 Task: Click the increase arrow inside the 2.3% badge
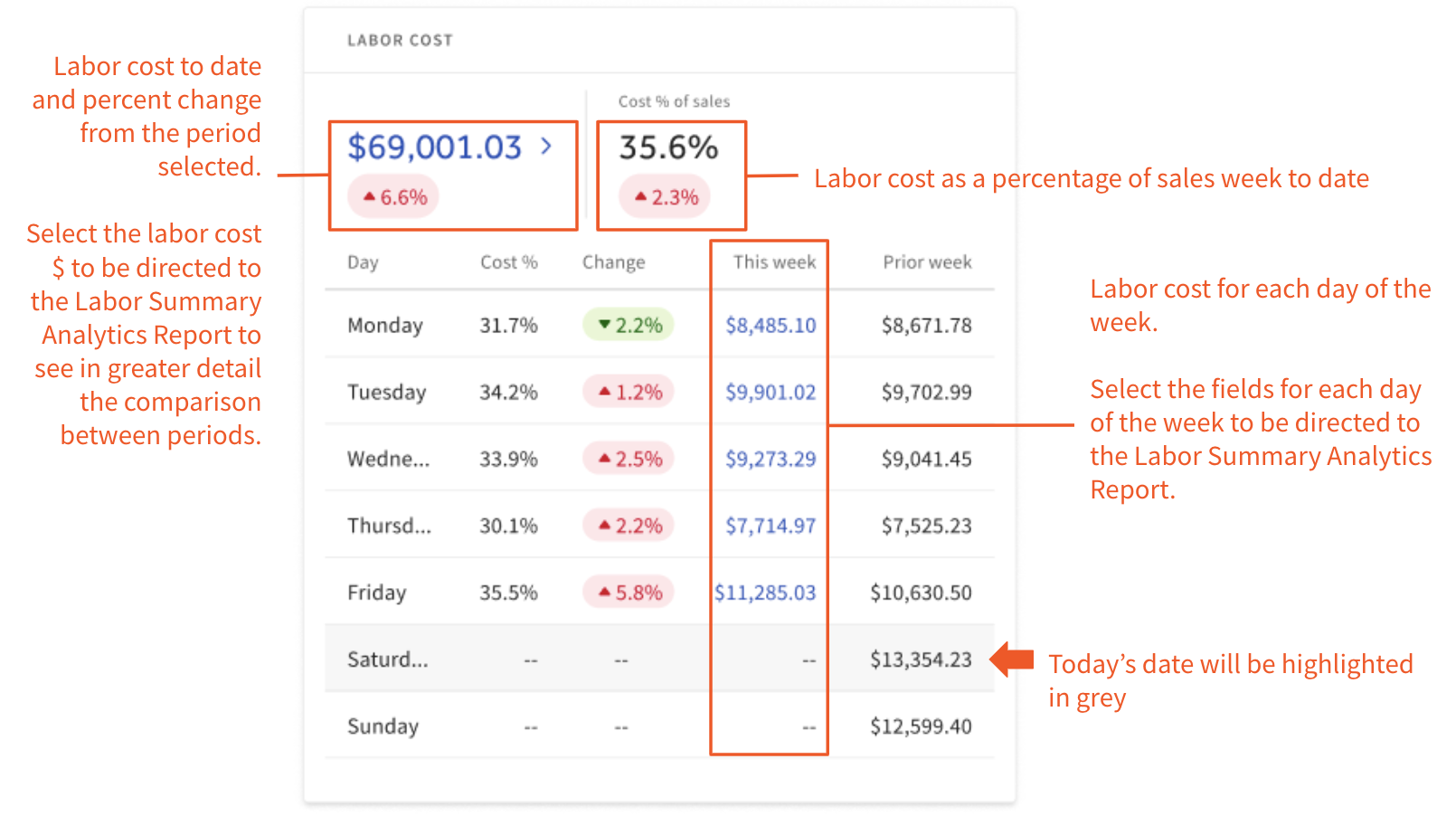[639, 195]
